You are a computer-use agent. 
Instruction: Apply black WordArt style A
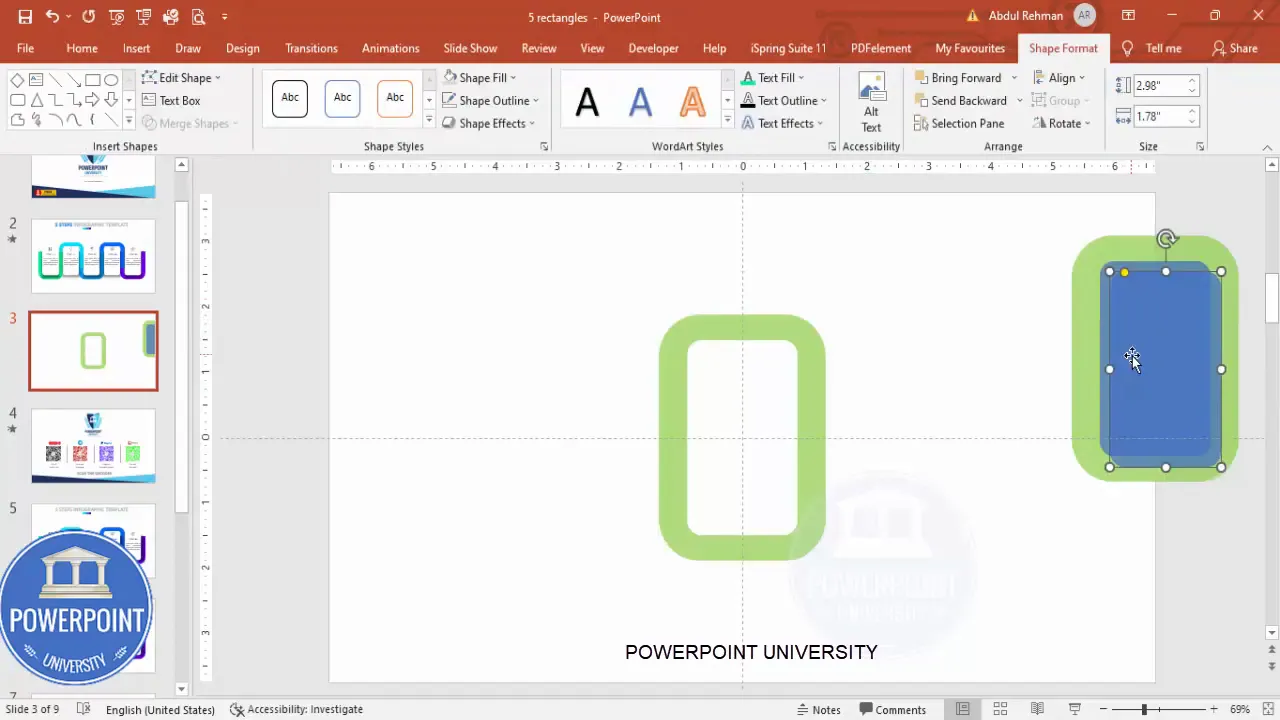[588, 101]
